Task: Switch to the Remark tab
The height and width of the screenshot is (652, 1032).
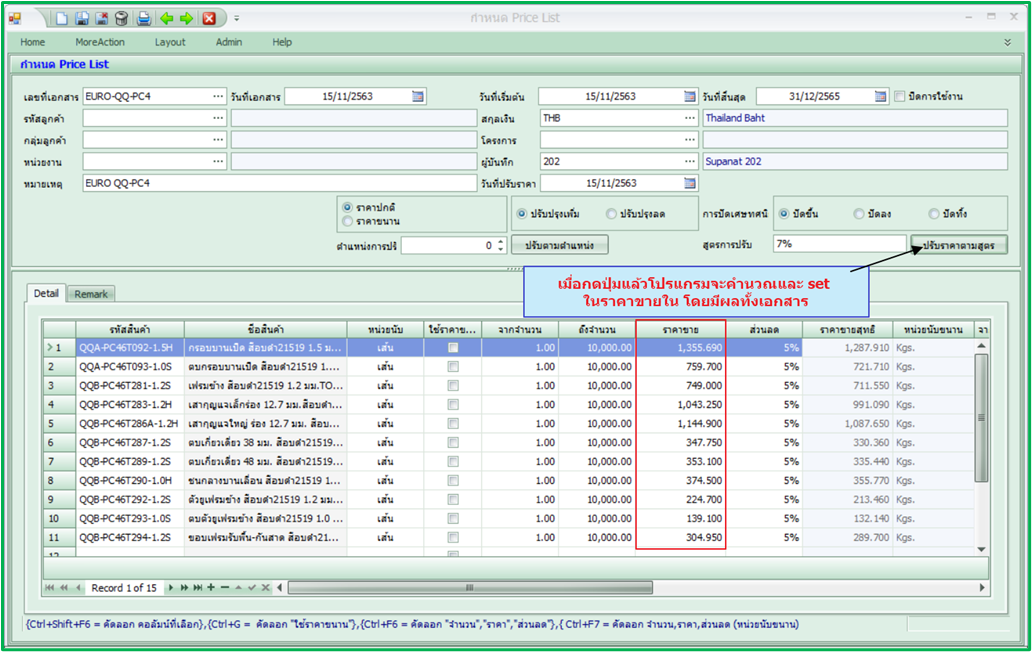Action: [90, 294]
